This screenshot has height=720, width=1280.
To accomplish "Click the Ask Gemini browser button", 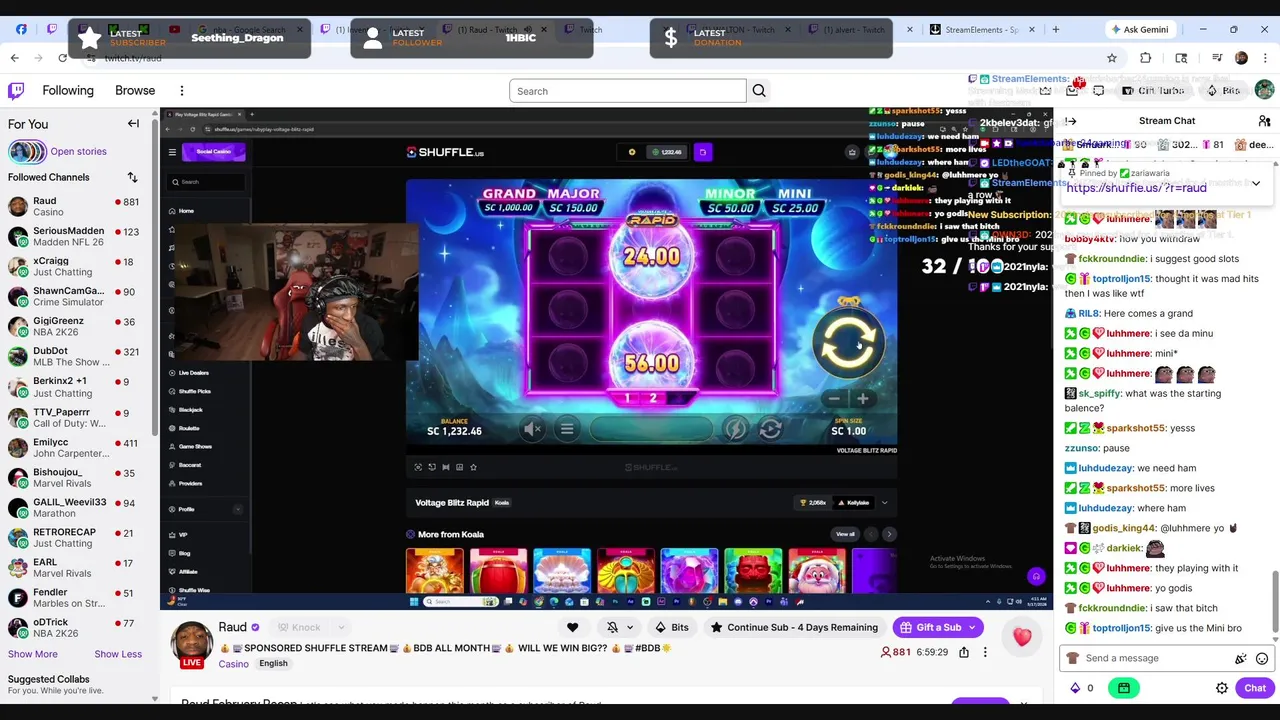I will pyautogui.click(x=1139, y=30).
